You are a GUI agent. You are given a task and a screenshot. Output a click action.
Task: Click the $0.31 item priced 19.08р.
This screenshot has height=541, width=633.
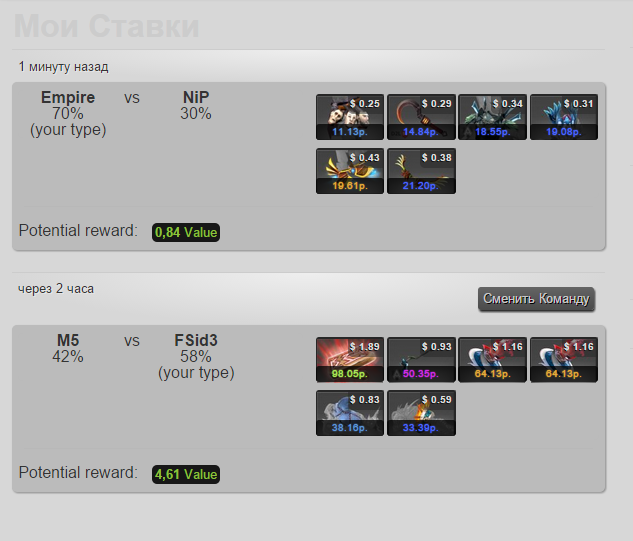(564, 117)
